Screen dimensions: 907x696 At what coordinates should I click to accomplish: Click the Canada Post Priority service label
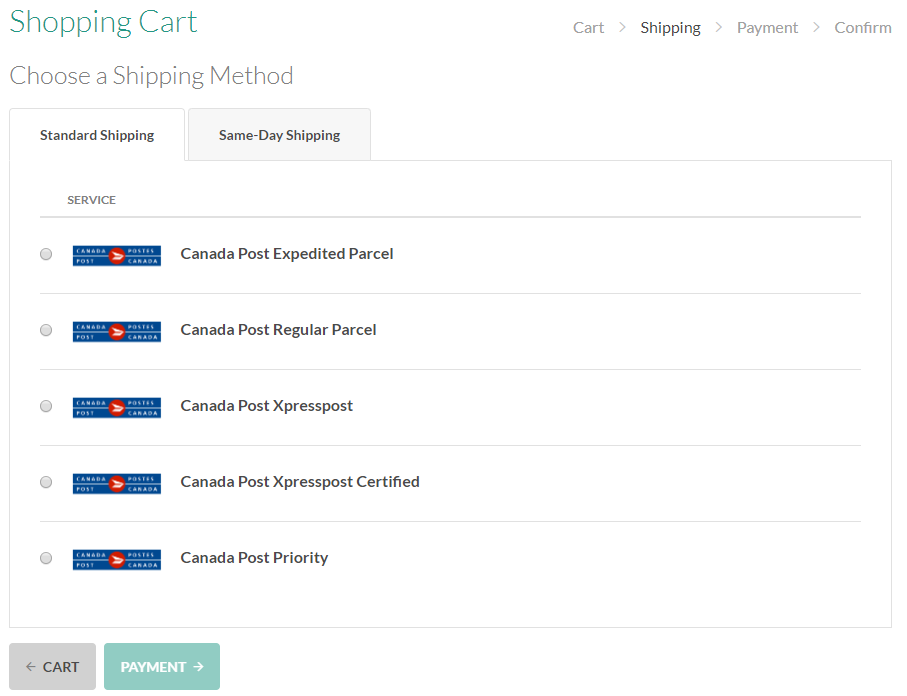tap(254, 558)
